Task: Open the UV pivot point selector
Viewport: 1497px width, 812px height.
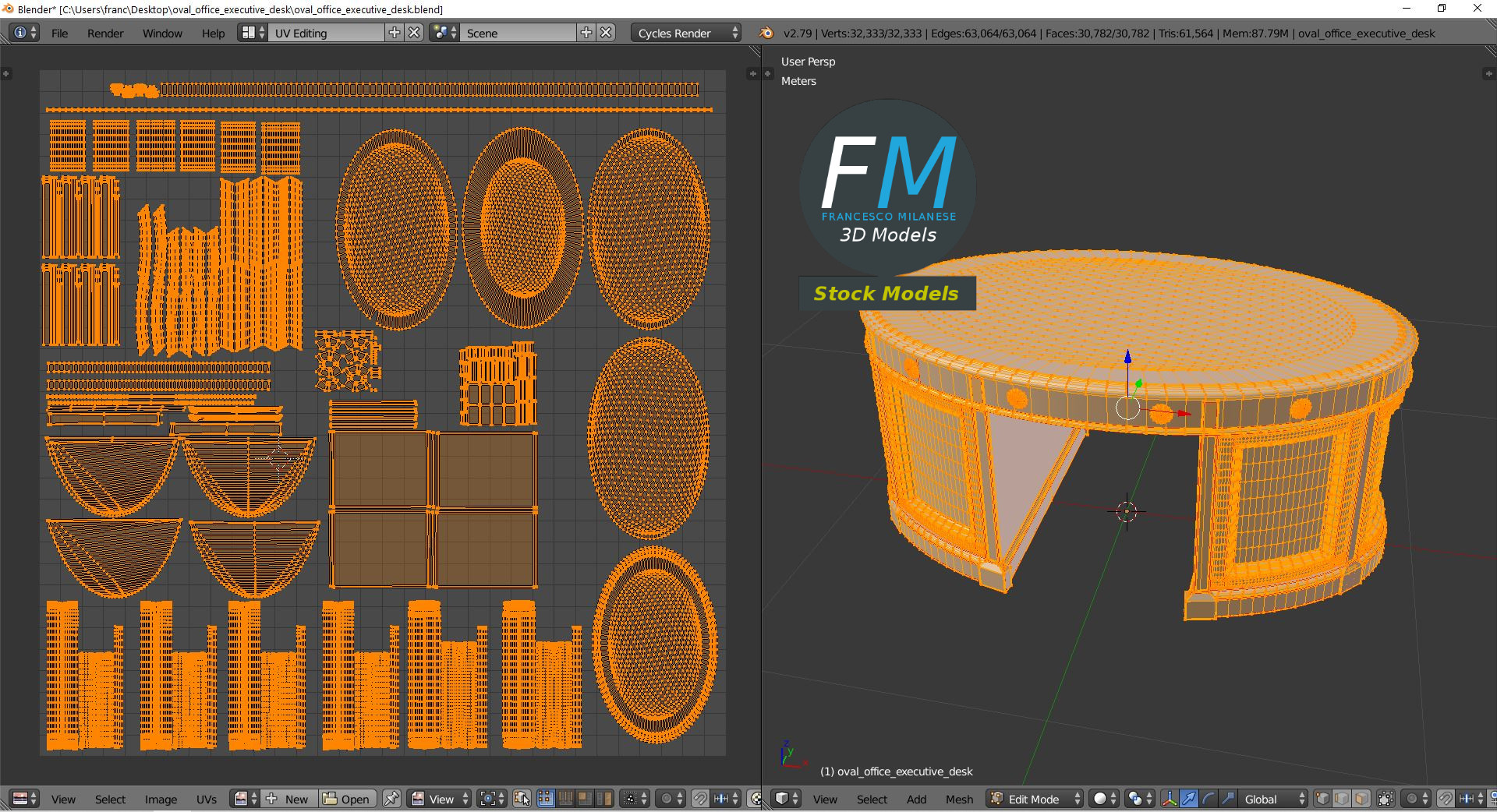Action: [493, 799]
